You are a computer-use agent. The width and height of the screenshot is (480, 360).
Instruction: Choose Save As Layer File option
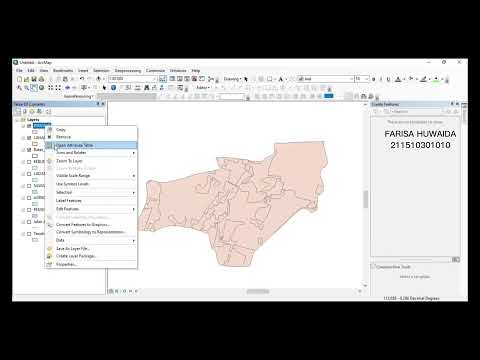click(91, 249)
